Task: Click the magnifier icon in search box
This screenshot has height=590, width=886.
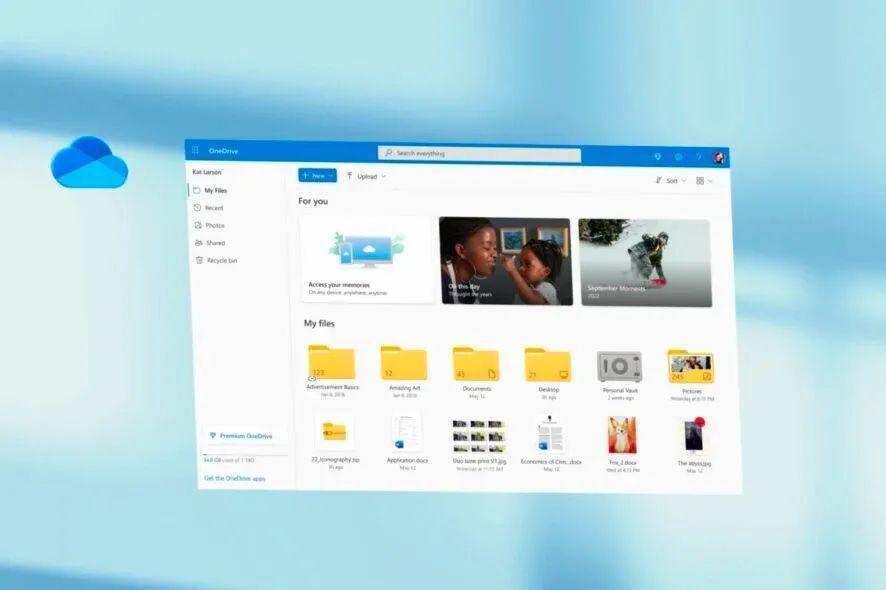Action: click(x=389, y=153)
